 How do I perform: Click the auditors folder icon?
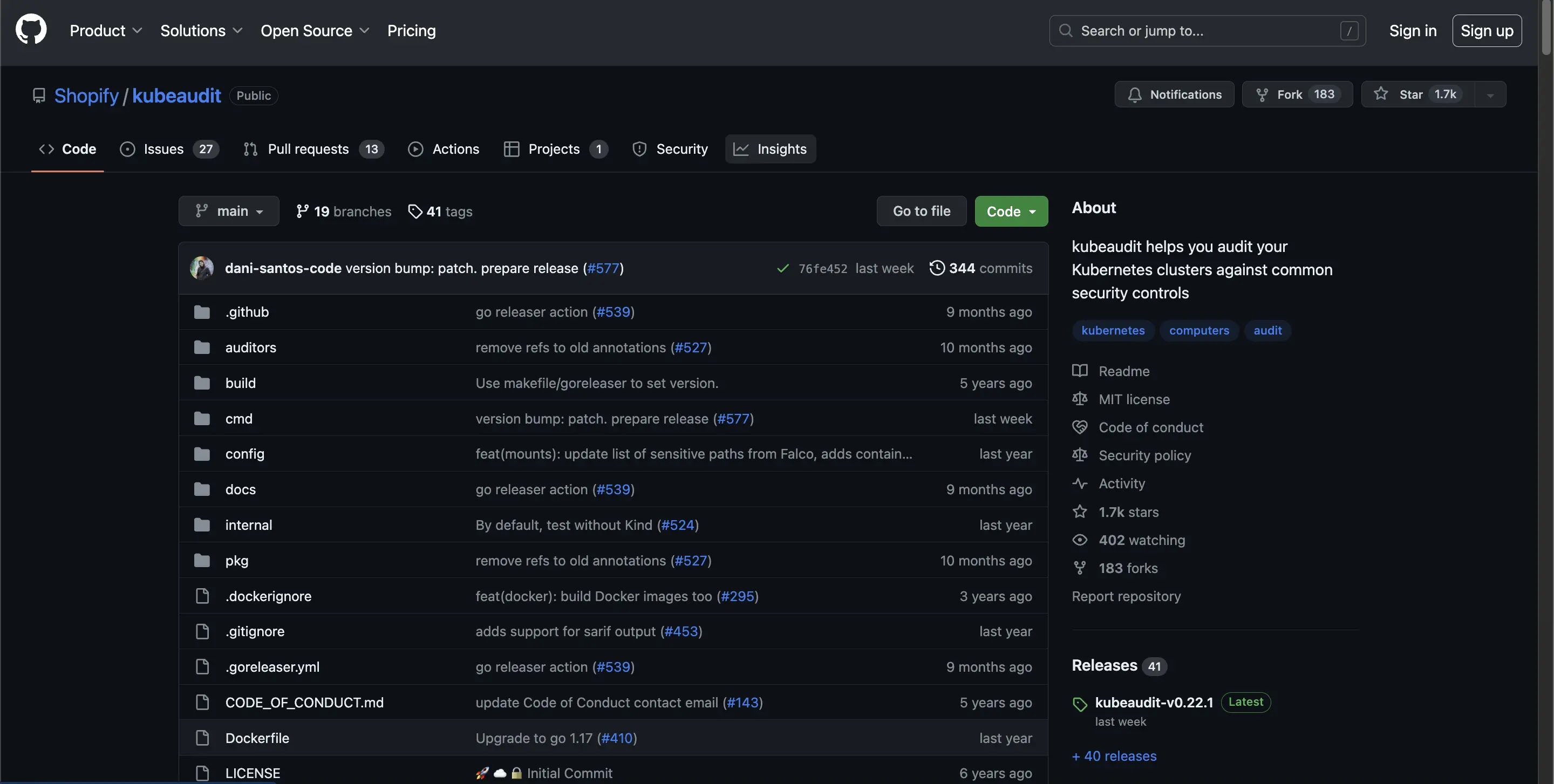click(202, 347)
